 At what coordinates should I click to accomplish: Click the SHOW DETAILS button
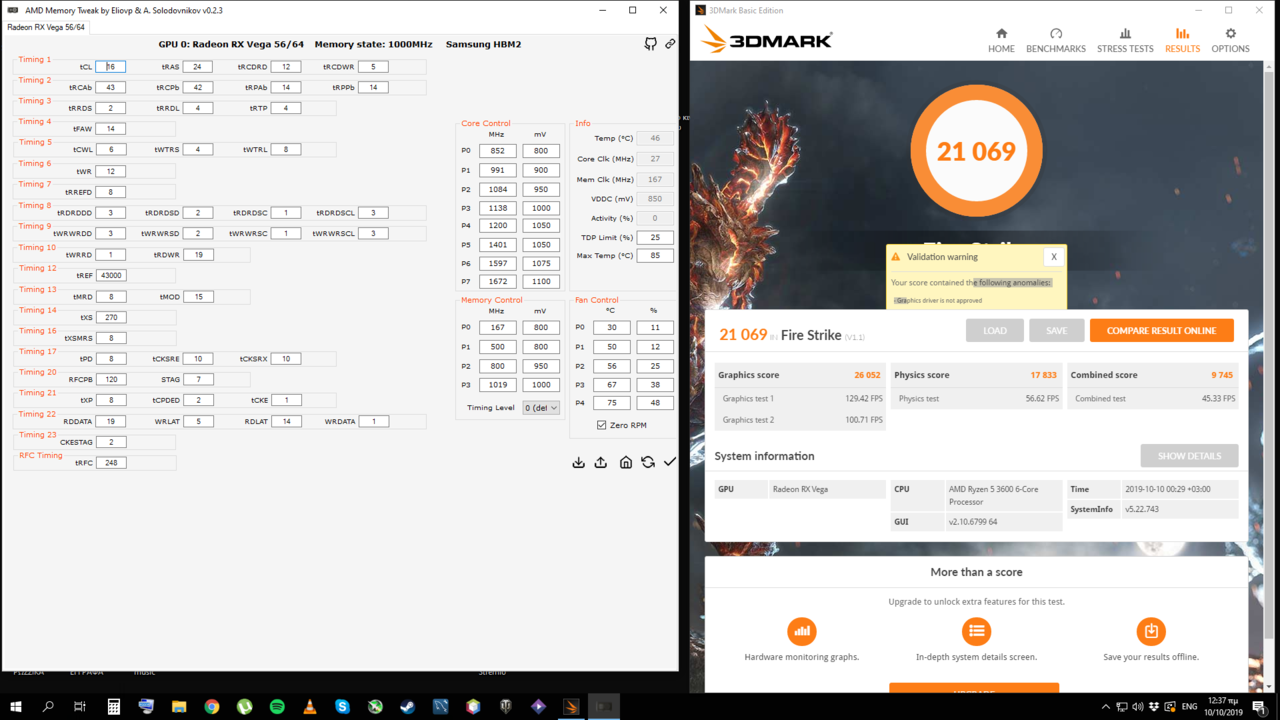point(1189,456)
